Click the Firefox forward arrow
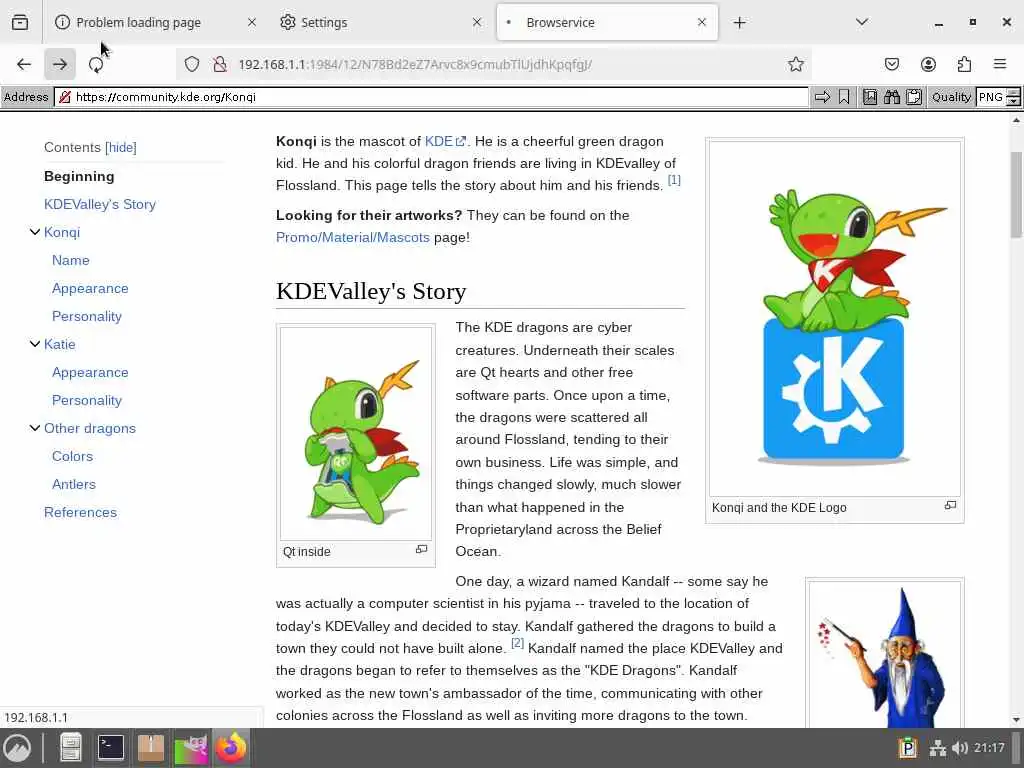 60,64
